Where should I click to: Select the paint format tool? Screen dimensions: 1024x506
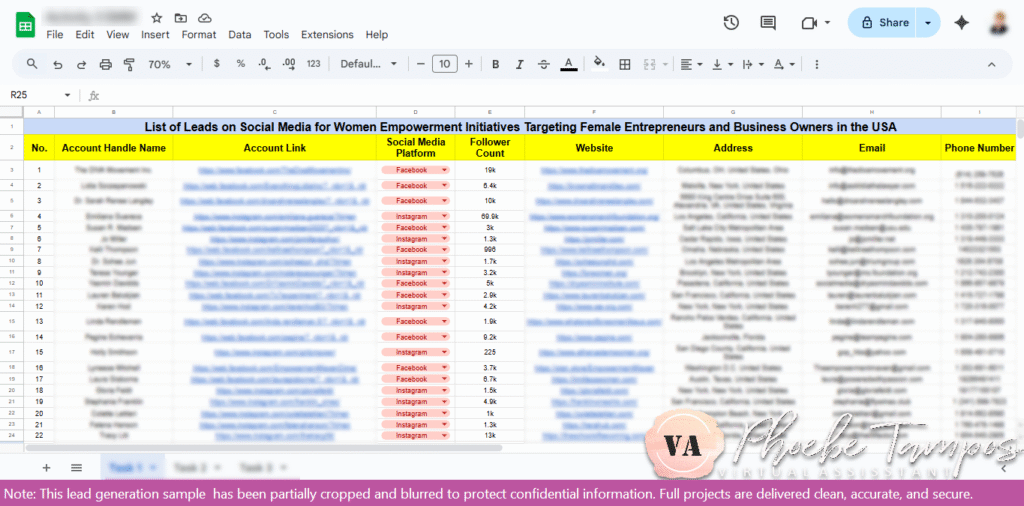point(129,64)
